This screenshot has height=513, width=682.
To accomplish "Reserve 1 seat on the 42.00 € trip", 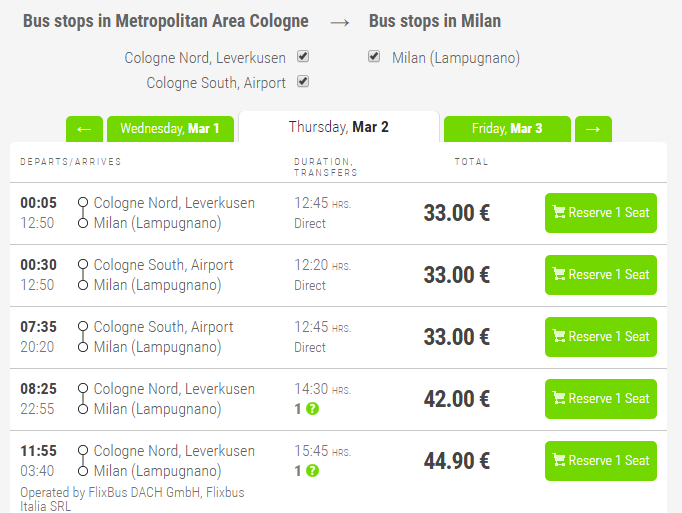I will point(601,399).
